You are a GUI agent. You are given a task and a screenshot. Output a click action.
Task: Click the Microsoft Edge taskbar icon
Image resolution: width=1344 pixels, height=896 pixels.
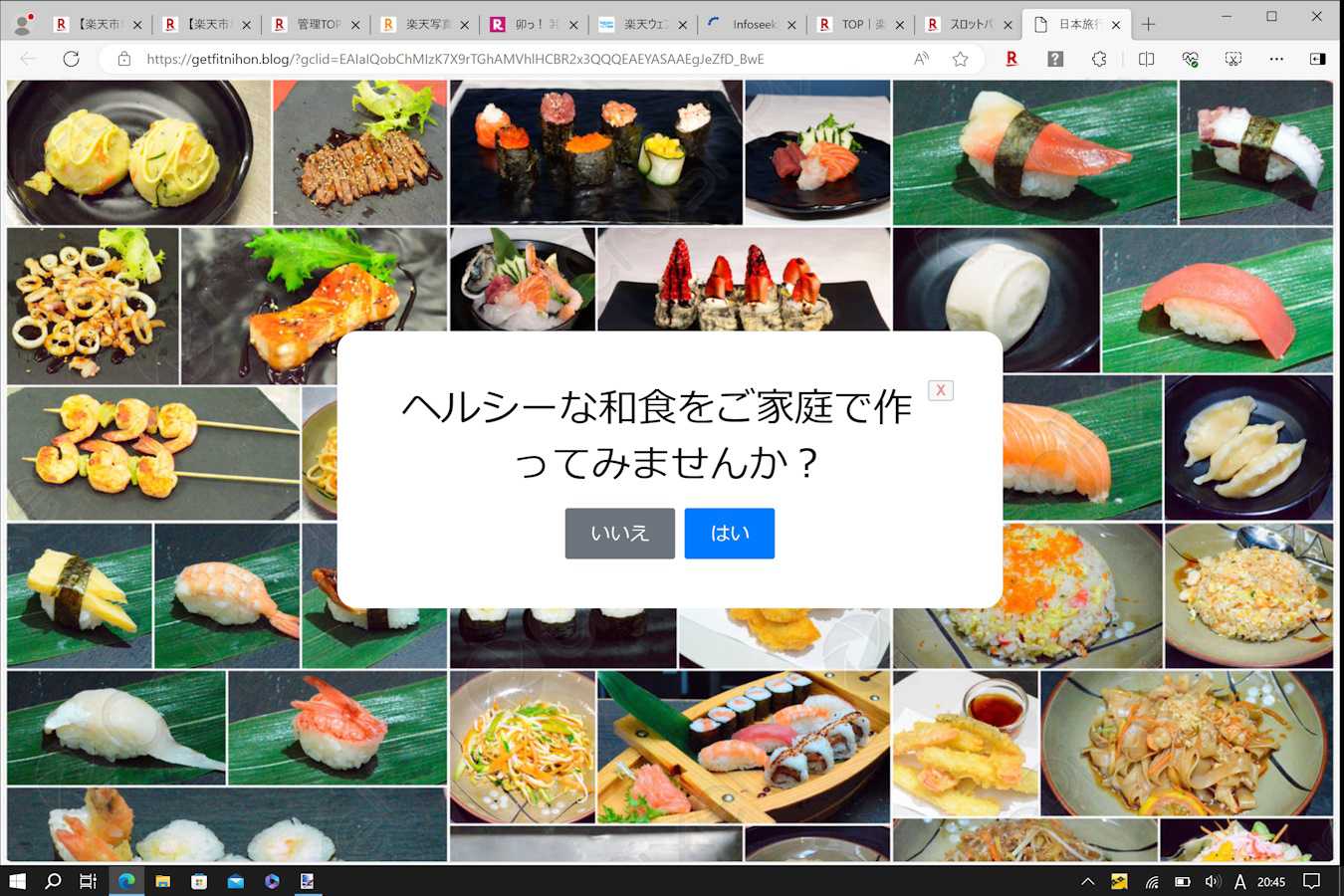click(126, 881)
